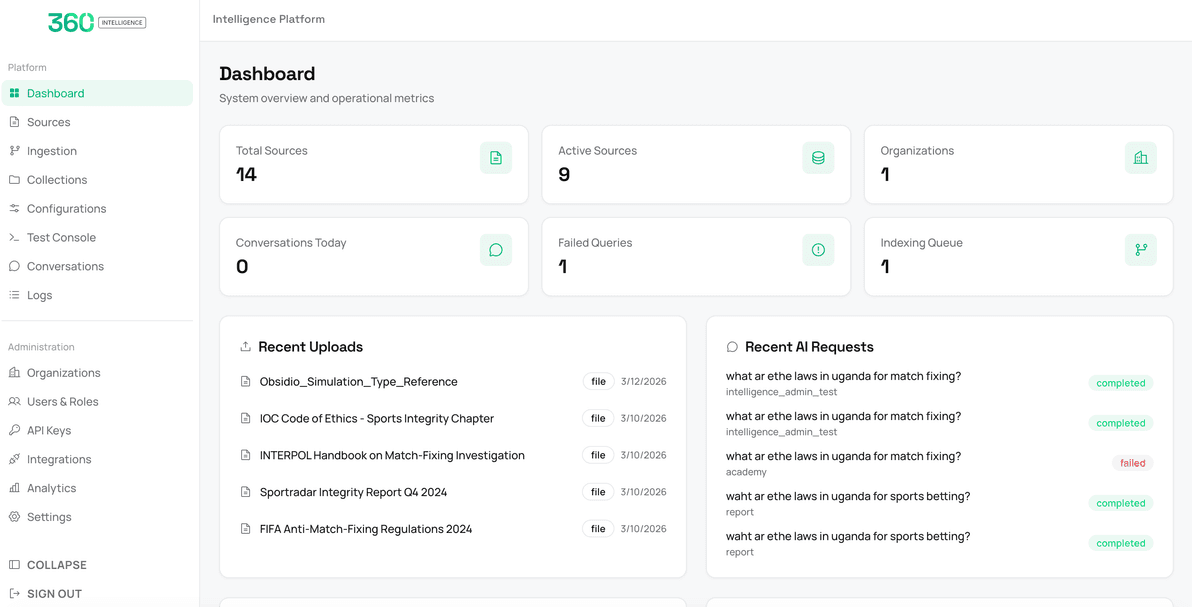Click the Integrations plug icon
Image resolution: width=1192 pixels, height=607 pixels.
14,459
